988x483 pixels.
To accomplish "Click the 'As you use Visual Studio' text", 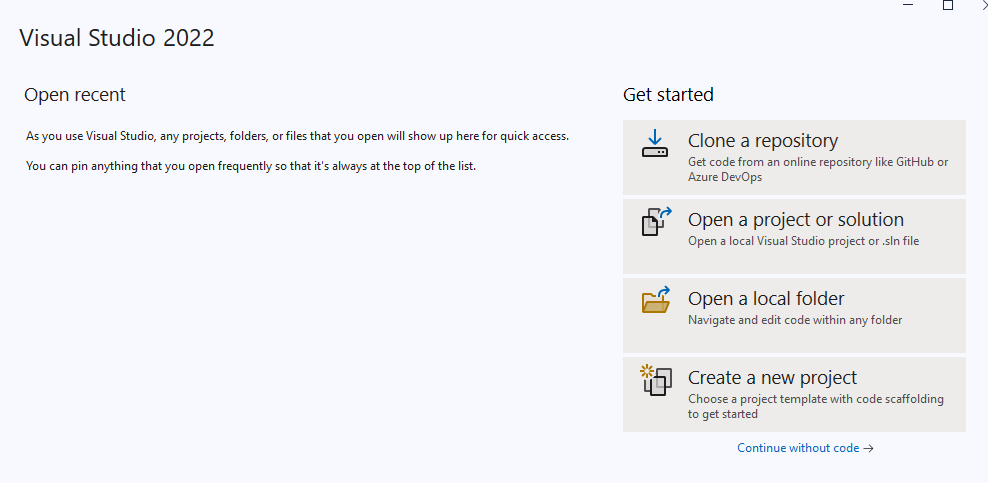I will [297, 136].
